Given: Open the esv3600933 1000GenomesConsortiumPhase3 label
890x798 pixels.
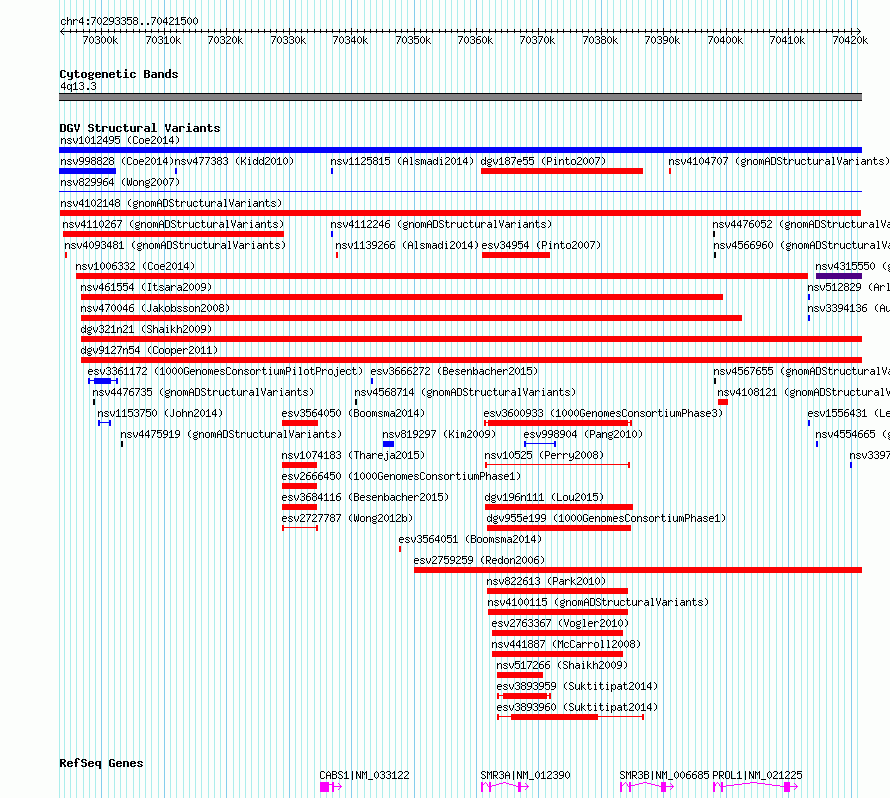Looking at the screenshot, I should [603, 413].
